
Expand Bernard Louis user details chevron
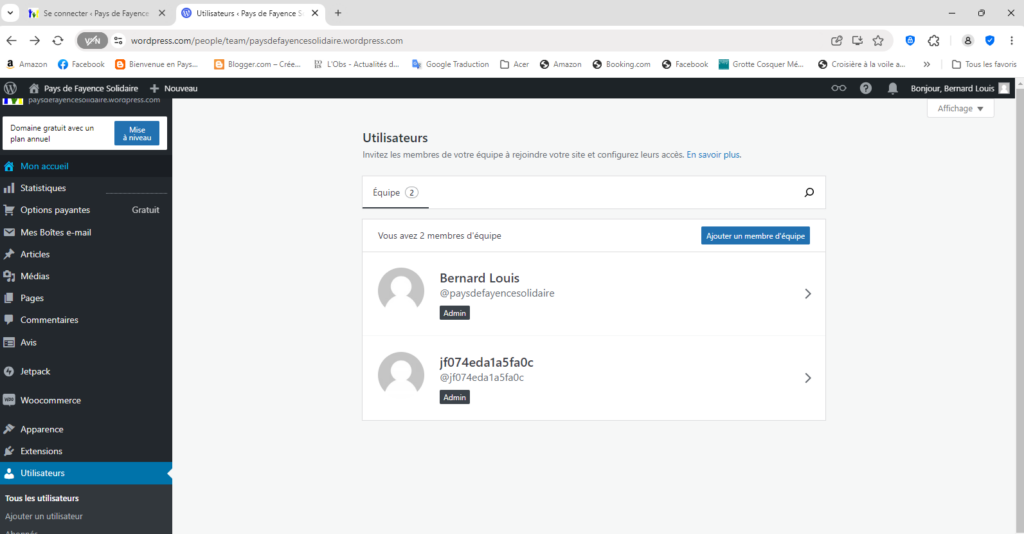point(807,294)
